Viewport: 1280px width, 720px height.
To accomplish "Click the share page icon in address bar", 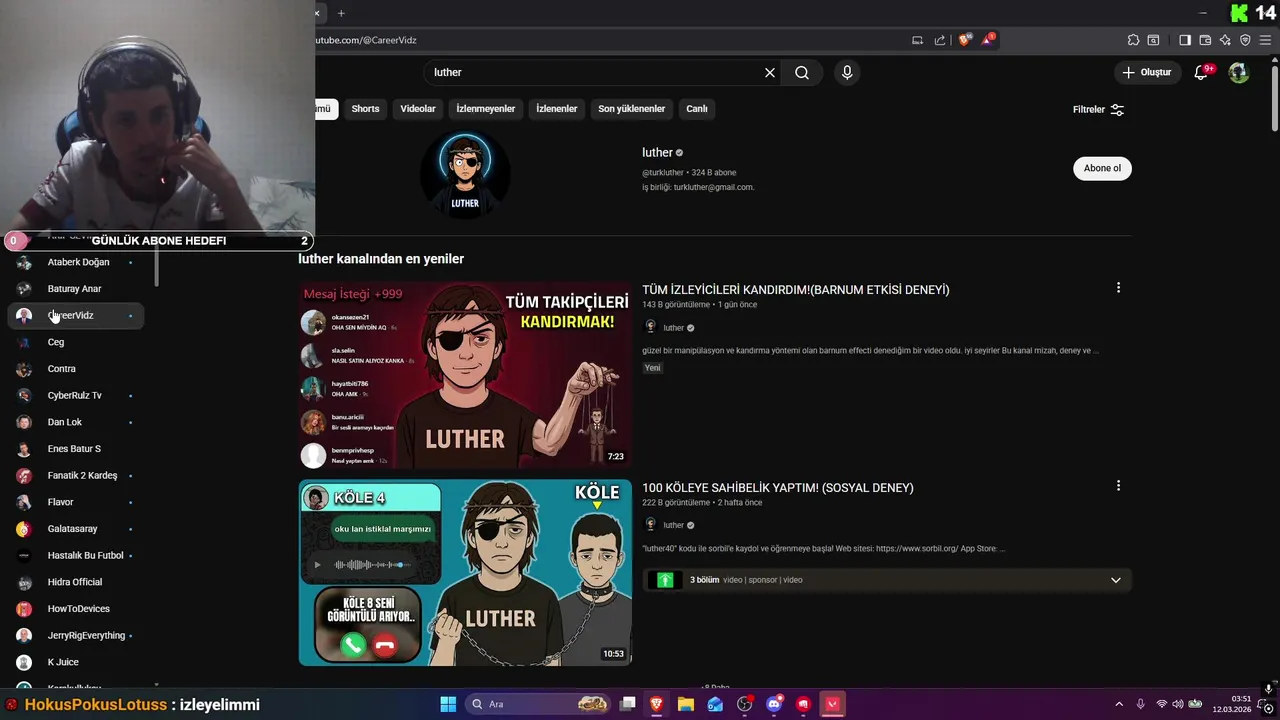I will click(940, 40).
